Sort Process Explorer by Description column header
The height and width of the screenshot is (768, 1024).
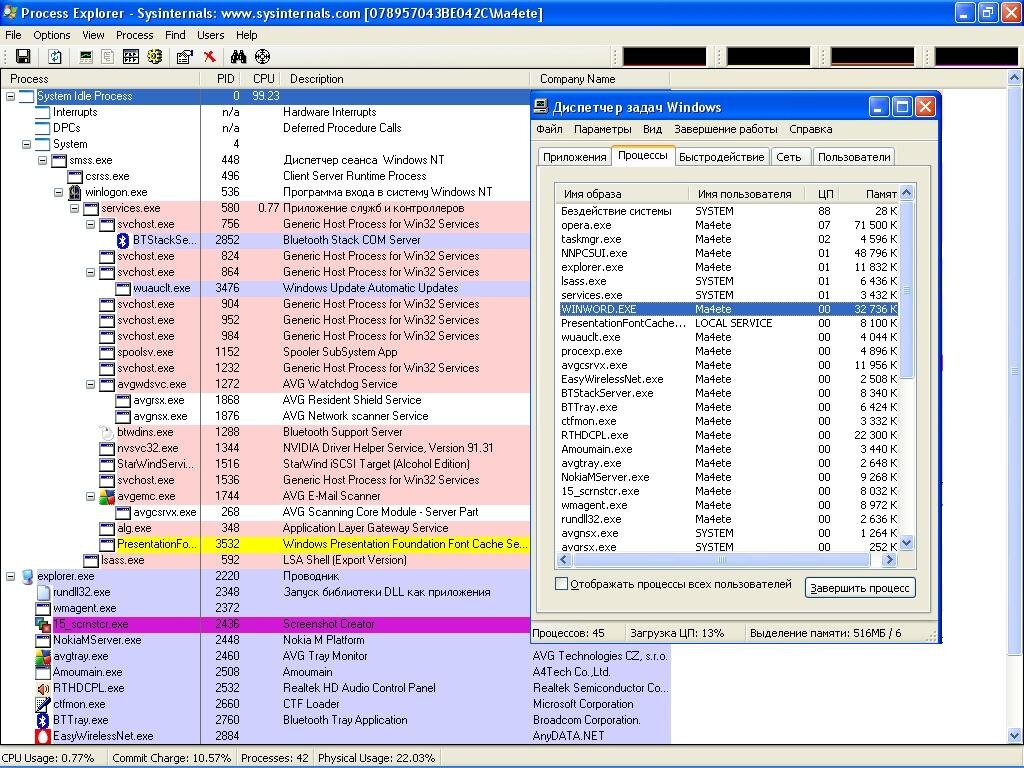[x=405, y=79]
